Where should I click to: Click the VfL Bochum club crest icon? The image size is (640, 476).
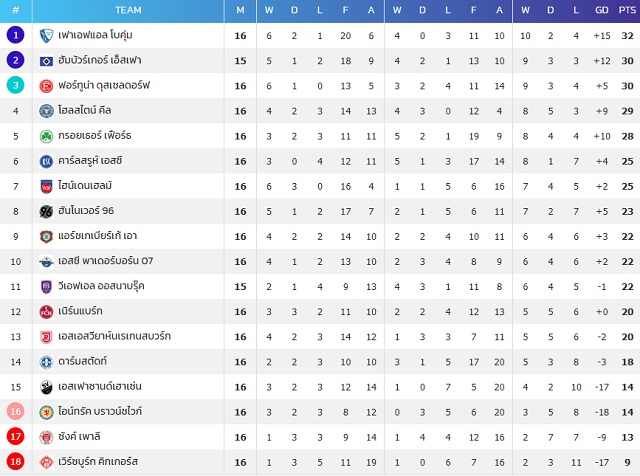coord(46,36)
